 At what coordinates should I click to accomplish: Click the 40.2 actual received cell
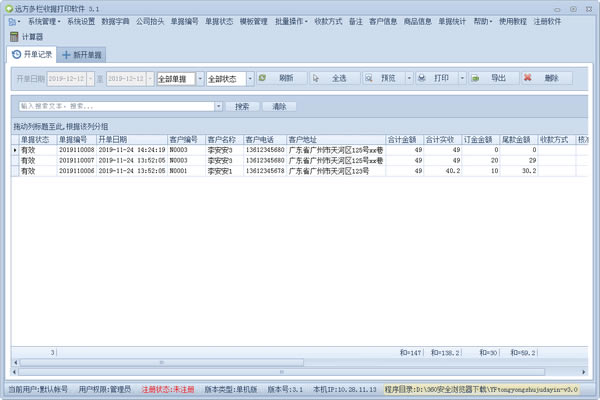[442, 171]
